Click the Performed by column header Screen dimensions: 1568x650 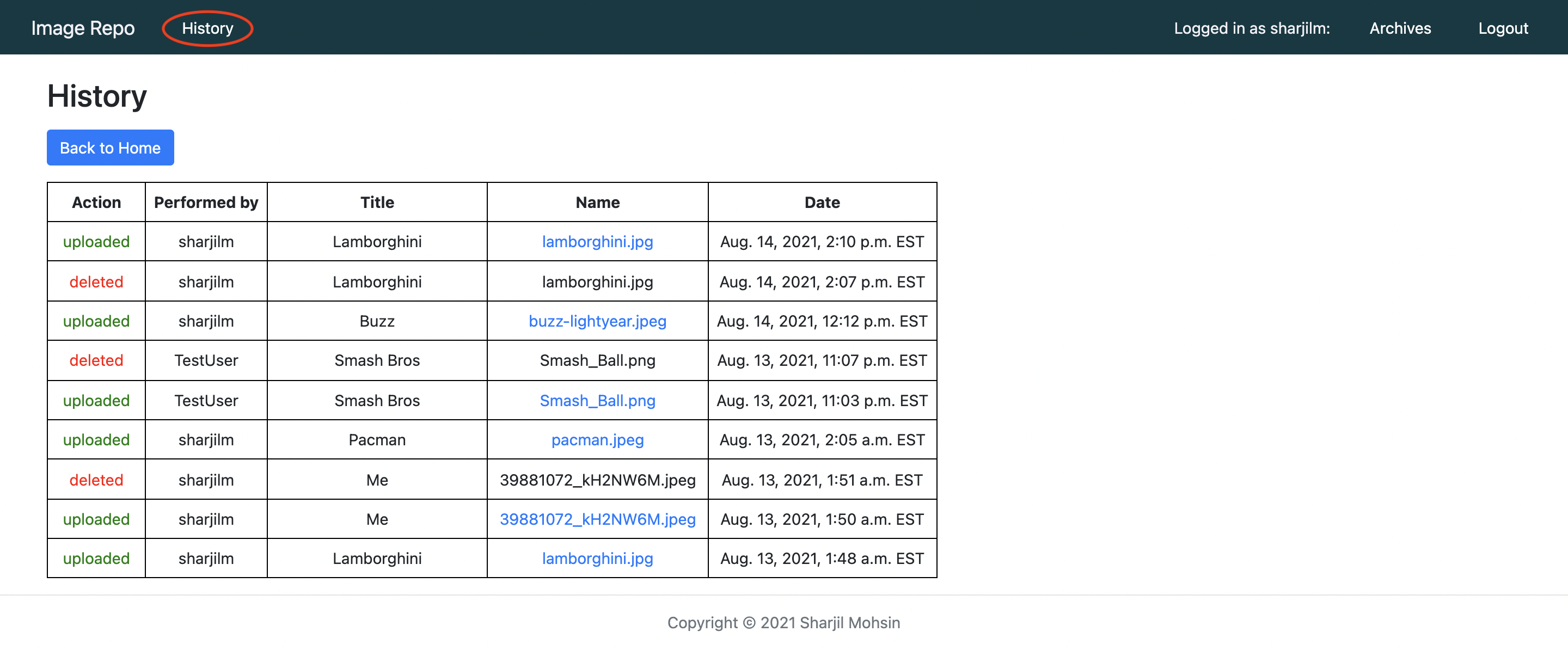point(206,202)
